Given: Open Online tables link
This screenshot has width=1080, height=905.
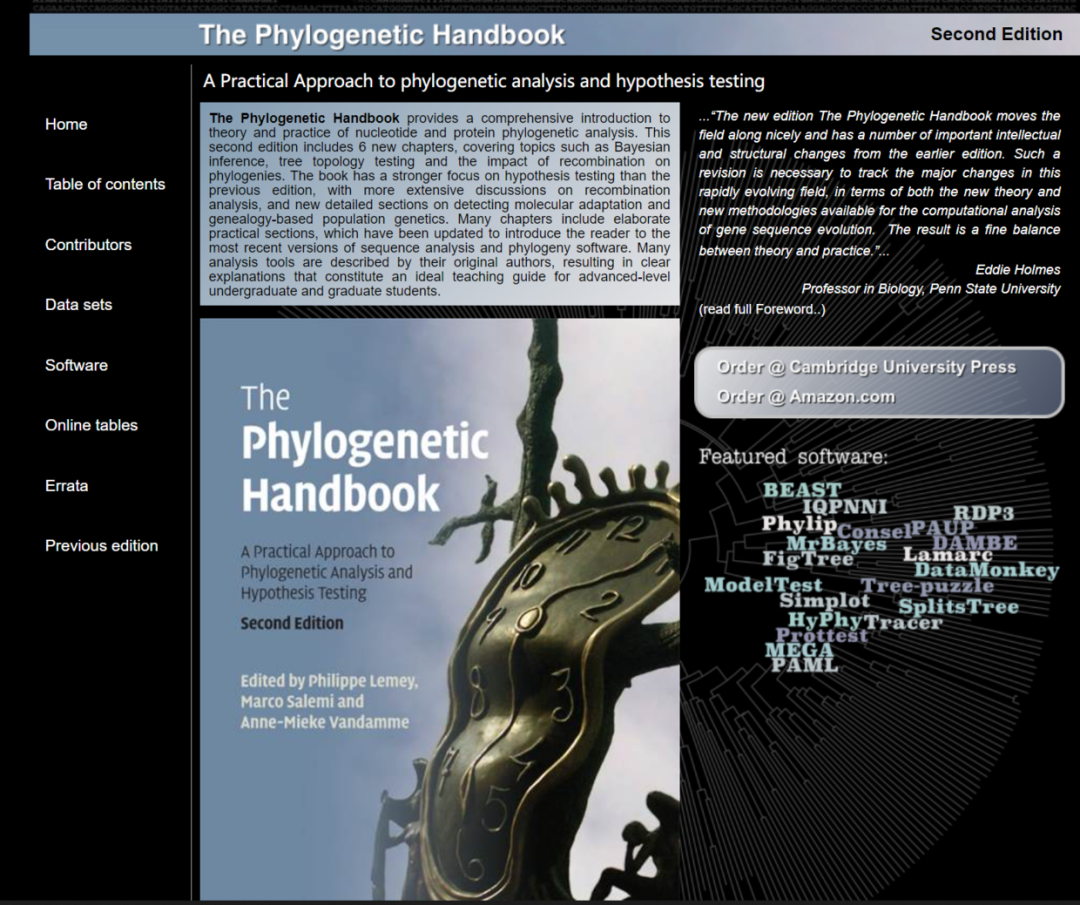Looking at the screenshot, I should click(x=92, y=425).
